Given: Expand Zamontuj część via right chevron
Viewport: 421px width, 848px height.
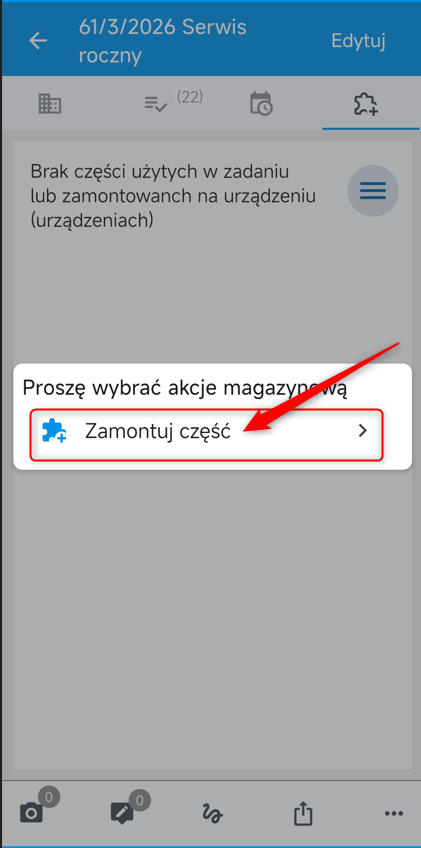Looking at the screenshot, I should point(363,431).
